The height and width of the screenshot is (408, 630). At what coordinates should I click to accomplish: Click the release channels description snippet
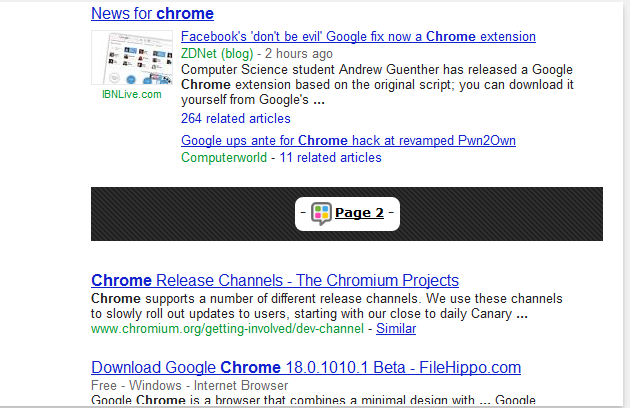click(x=326, y=306)
